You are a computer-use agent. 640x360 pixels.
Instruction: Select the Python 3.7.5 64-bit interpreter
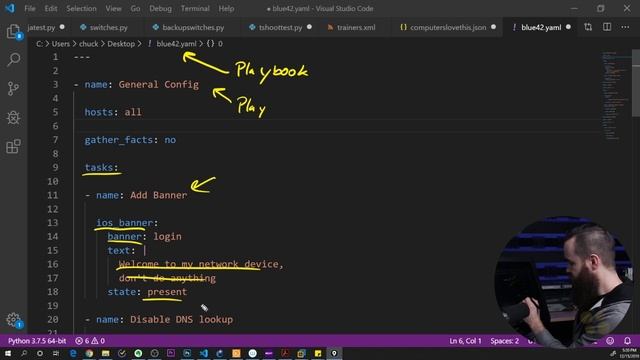tap(37, 340)
